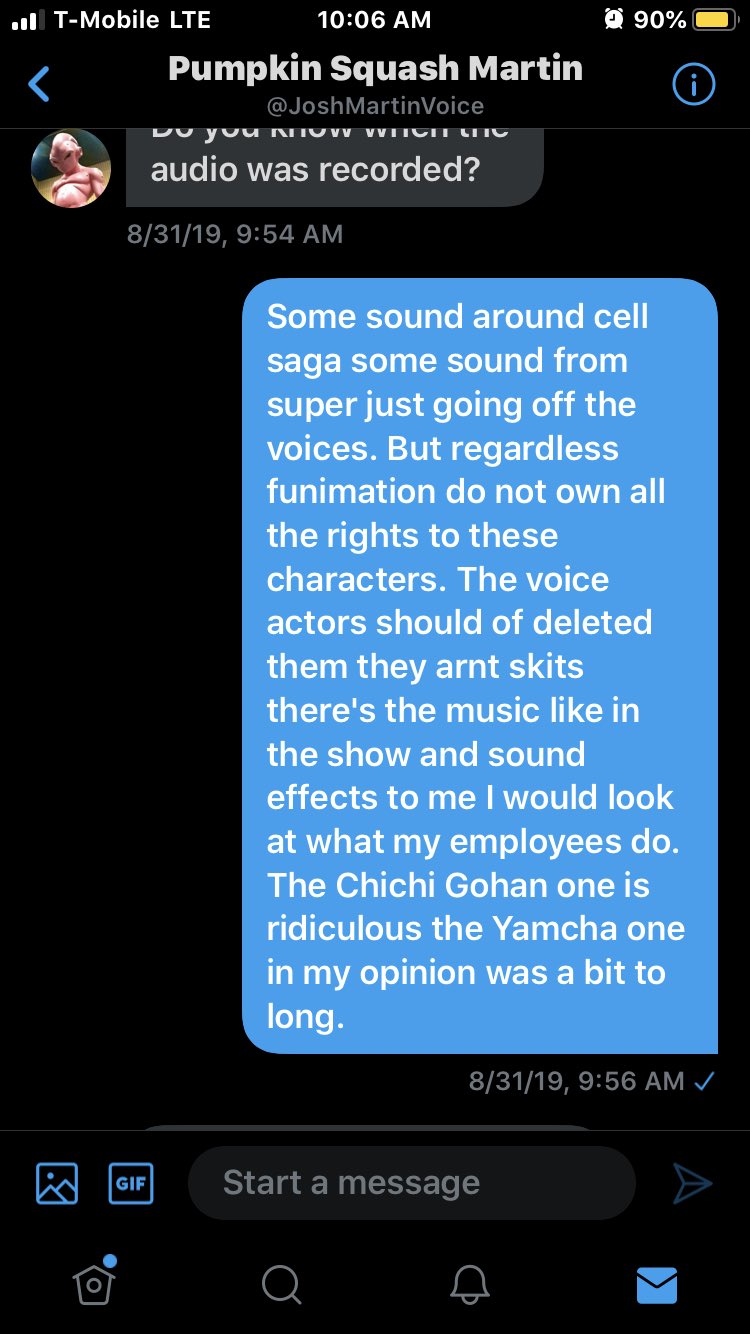Viewport: 750px width, 1334px height.
Task: Open the Notifications bell tab
Action: pos(470,1285)
